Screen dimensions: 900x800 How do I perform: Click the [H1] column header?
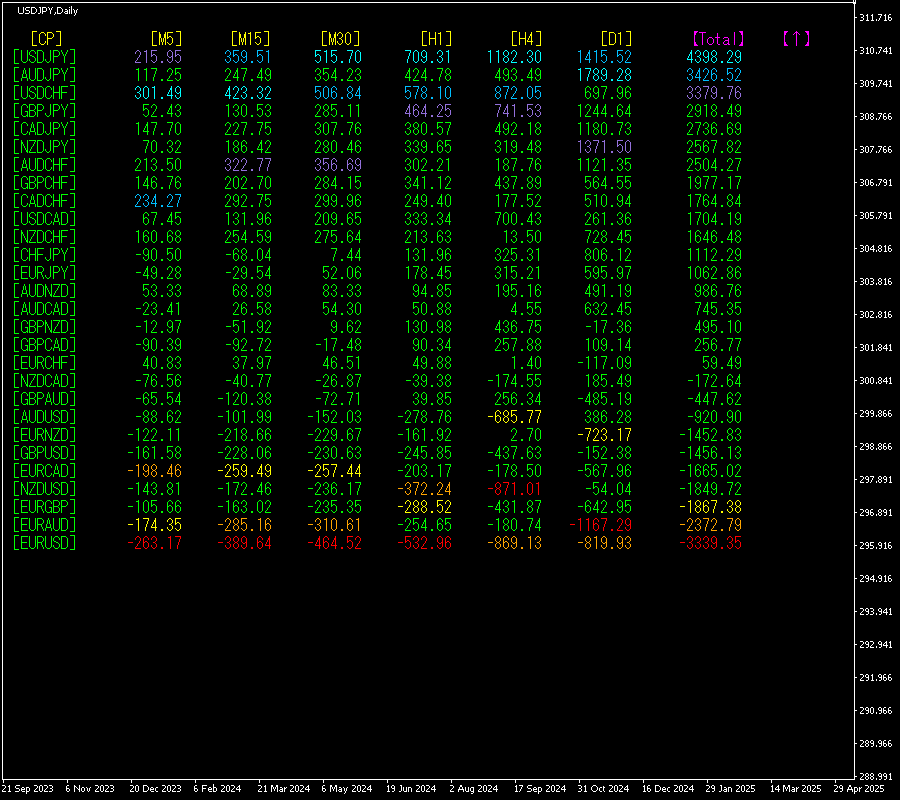[436, 39]
